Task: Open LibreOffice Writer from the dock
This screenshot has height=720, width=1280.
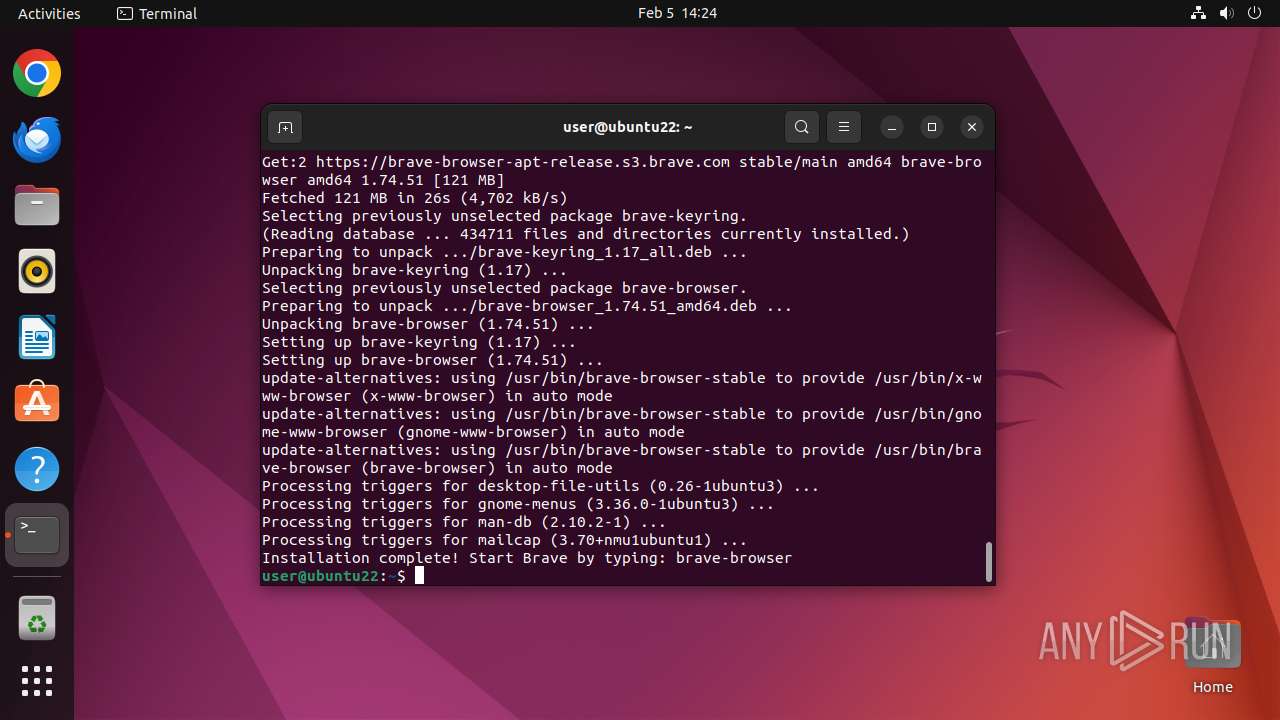Action: pyautogui.click(x=37, y=337)
